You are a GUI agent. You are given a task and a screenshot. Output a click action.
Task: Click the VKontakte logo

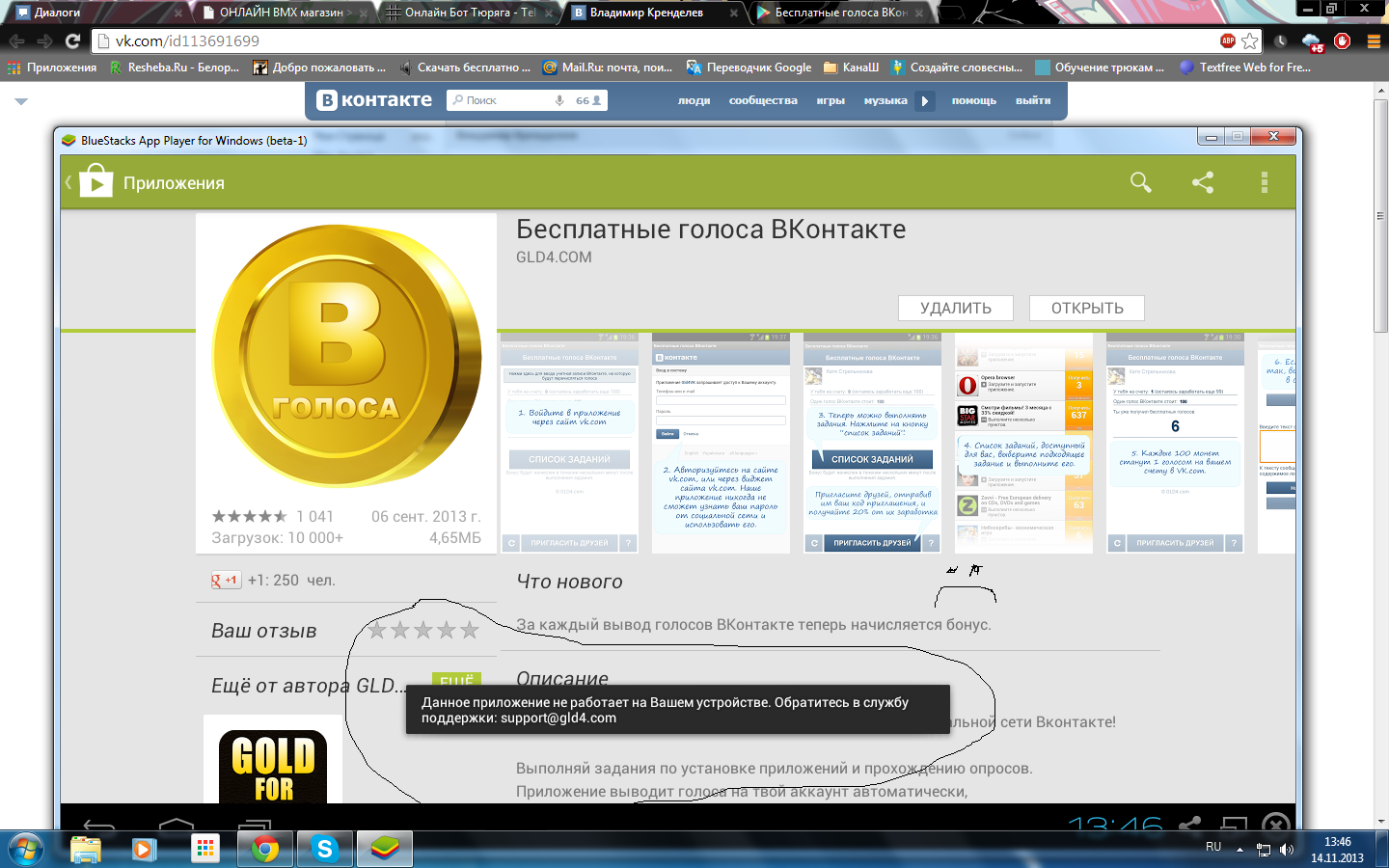pyautogui.click(x=374, y=99)
